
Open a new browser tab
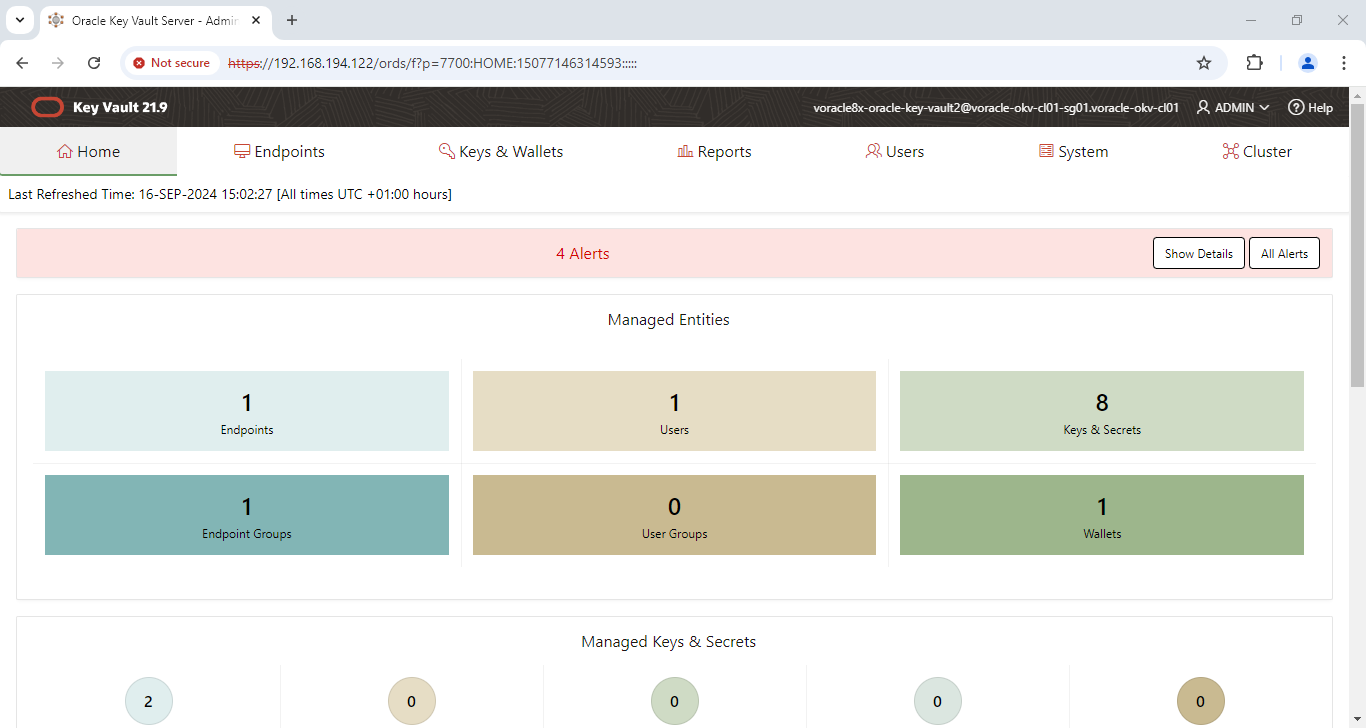point(292,20)
